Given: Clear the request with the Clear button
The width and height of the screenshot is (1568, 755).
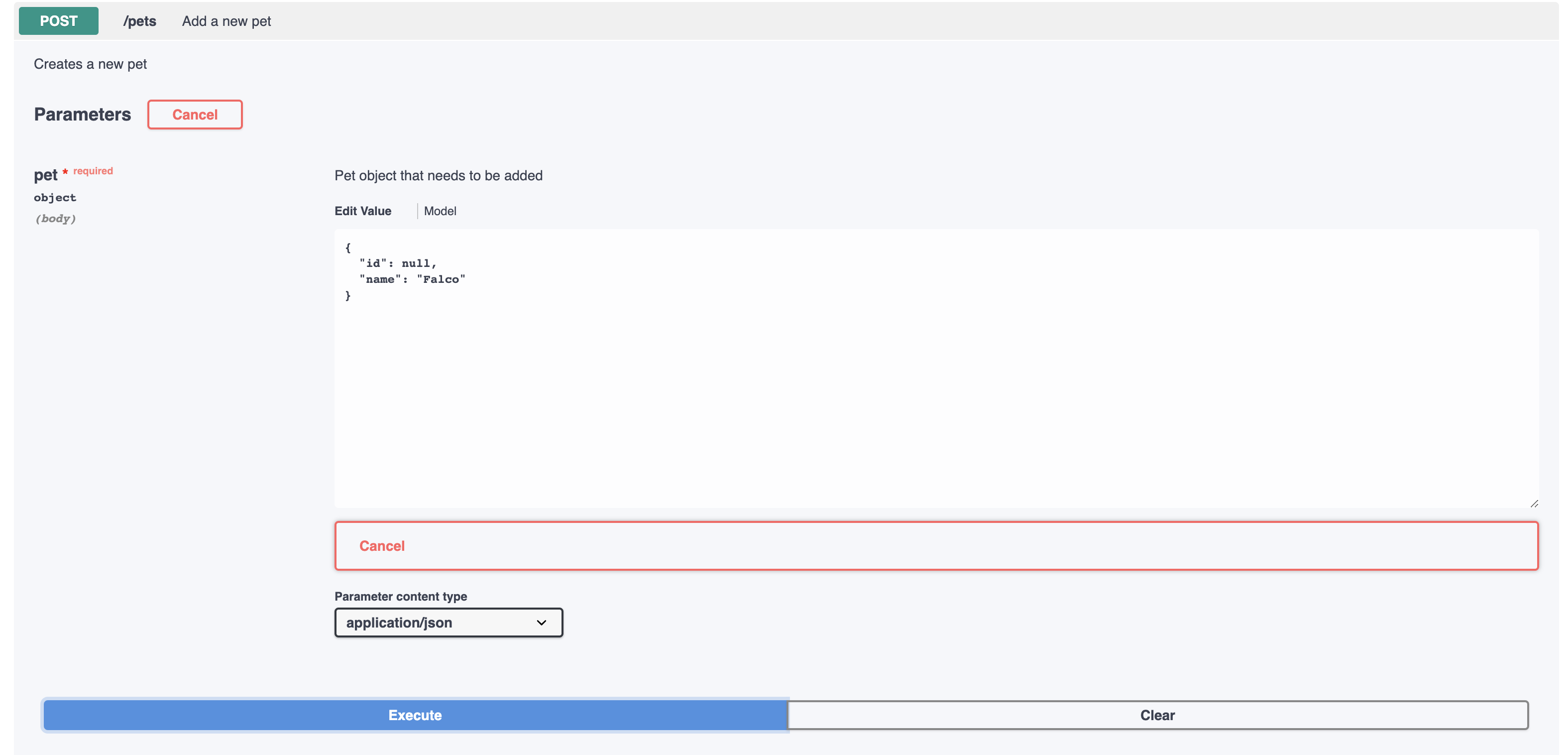Looking at the screenshot, I should (1157, 716).
